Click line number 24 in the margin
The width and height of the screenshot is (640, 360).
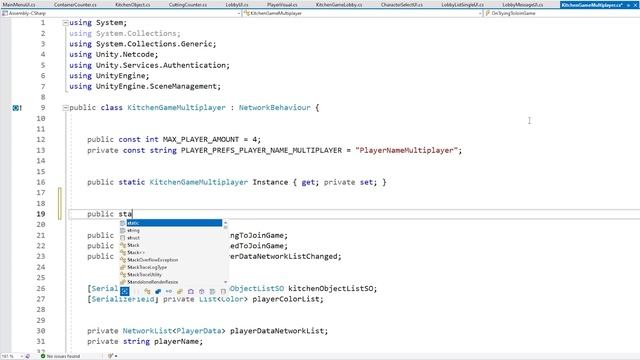40,267
